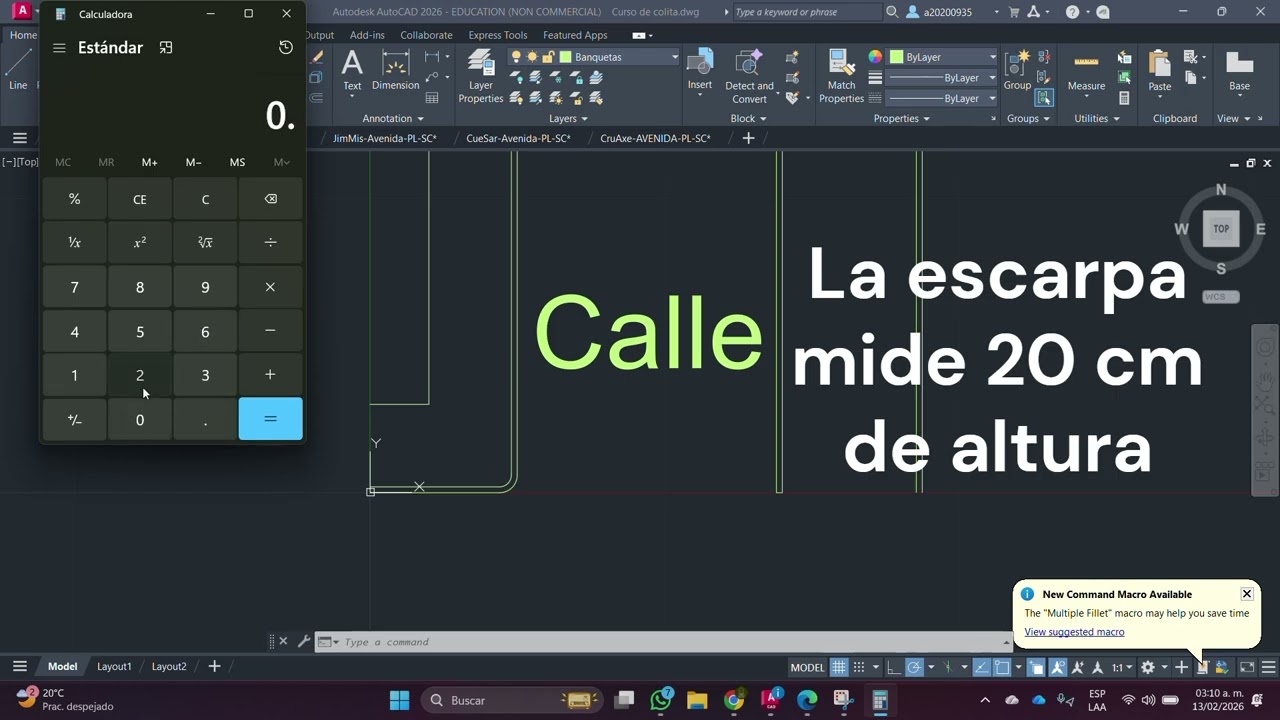The image size is (1280, 720).
Task: Click the Customization menu icon in status bar
Action: coord(1269,667)
